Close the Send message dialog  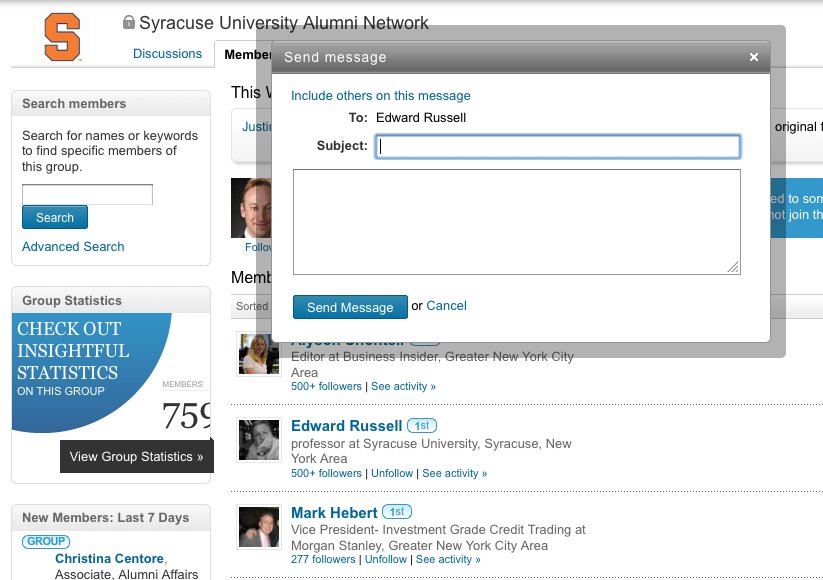click(754, 58)
